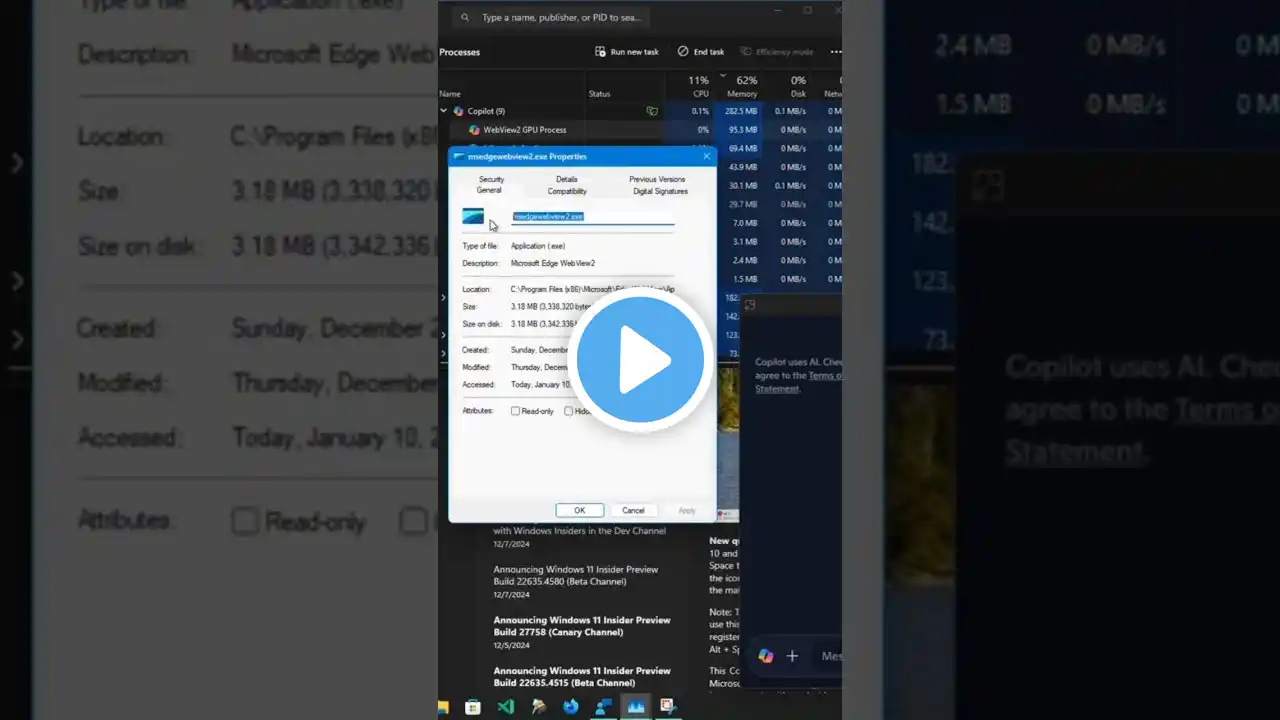The height and width of the screenshot is (720, 1280).
Task: Click the Efficiency mode toolbar button
Action: (x=777, y=51)
